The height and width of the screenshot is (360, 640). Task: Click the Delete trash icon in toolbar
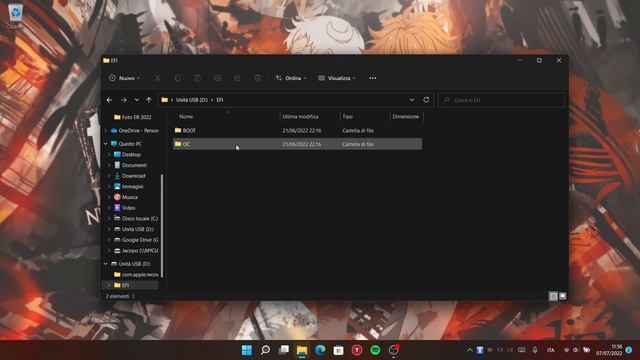pyautogui.click(x=258, y=78)
